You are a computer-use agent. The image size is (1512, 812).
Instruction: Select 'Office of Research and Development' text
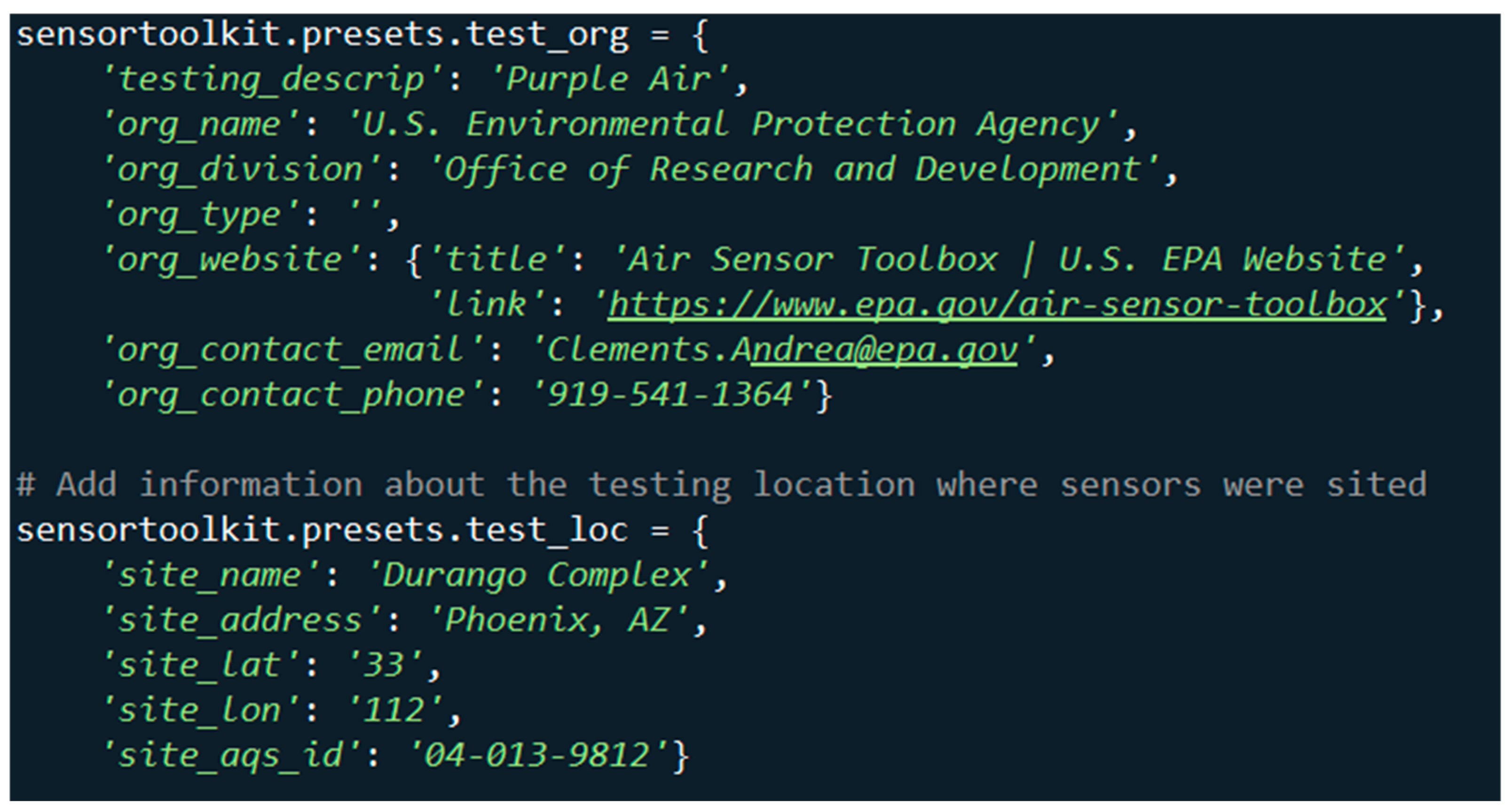(x=793, y=170)
